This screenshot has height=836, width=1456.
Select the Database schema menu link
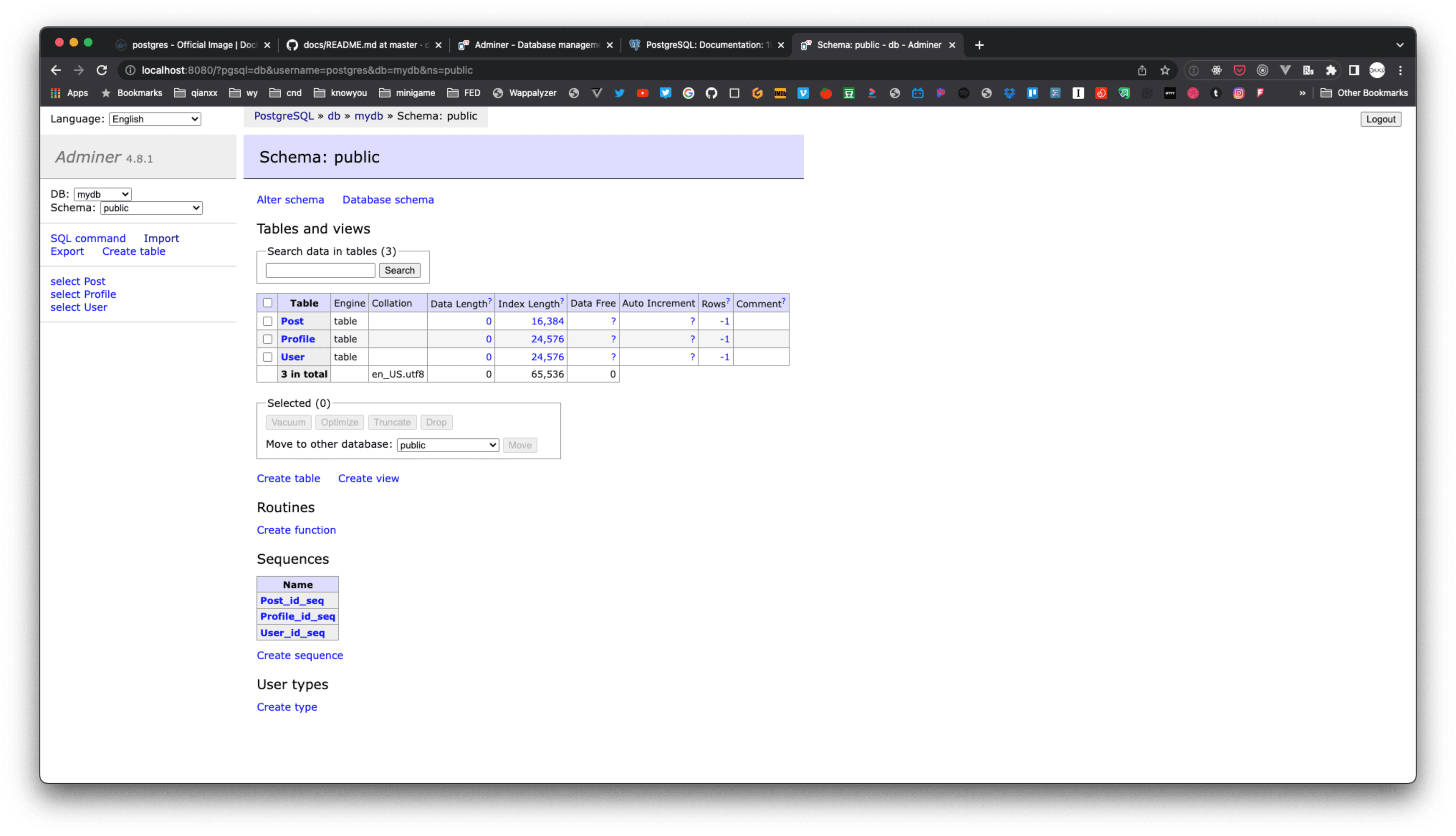click(388, 199)
